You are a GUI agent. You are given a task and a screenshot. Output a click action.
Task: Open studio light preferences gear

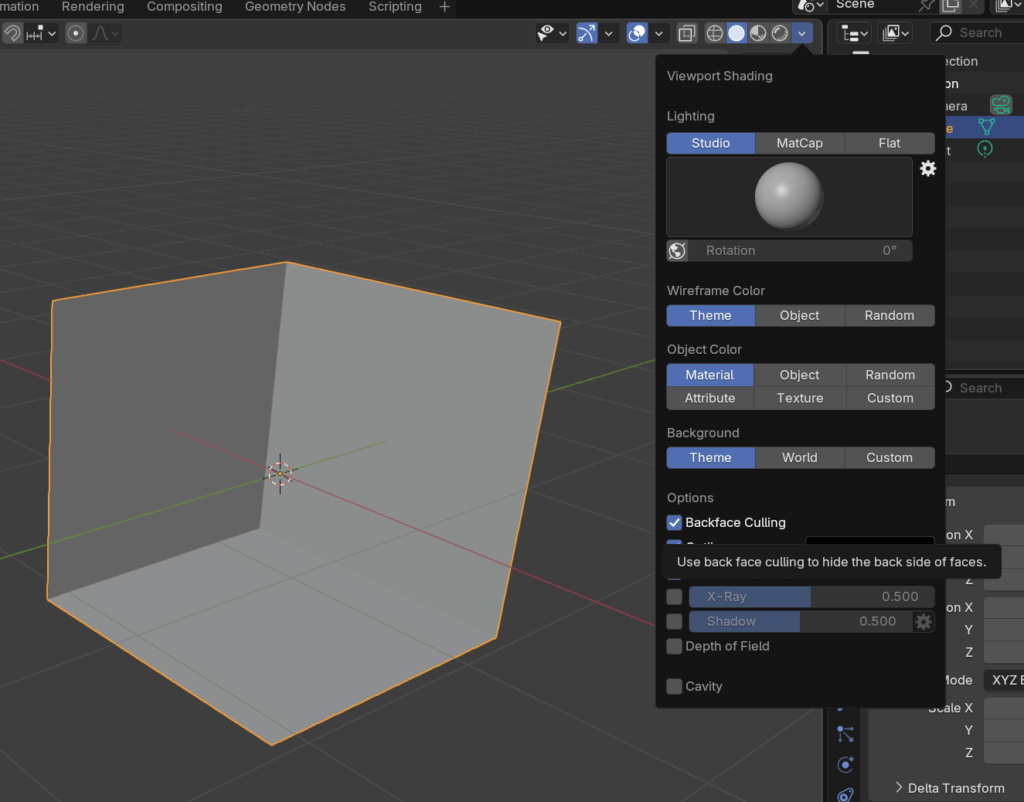pyautogui.click(x=928, y=168)
